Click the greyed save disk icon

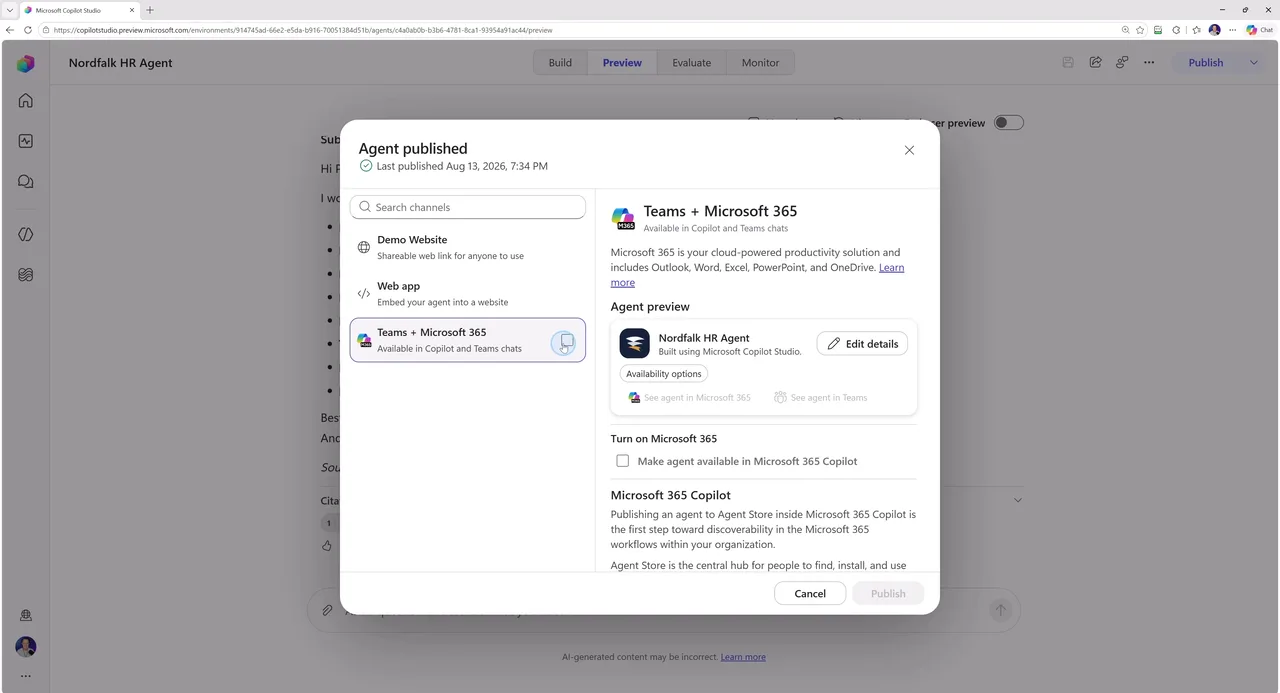[1068, 62]
